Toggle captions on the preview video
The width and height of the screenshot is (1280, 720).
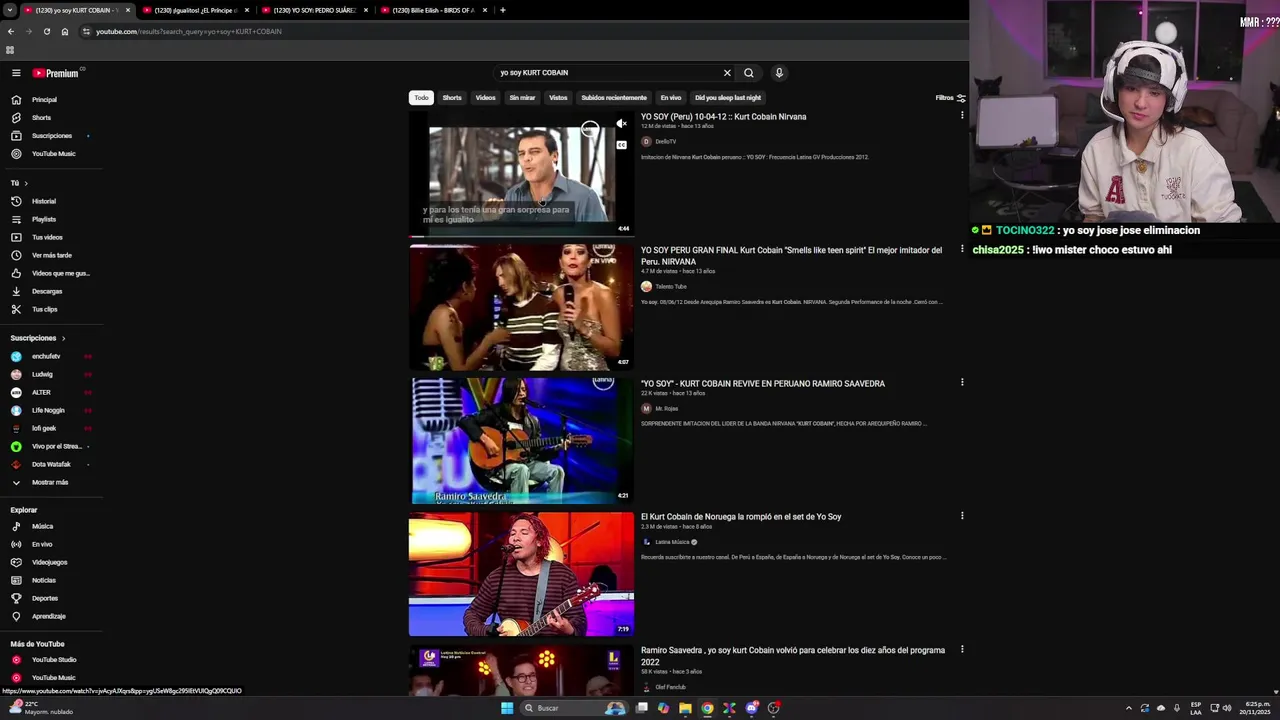click(621, 145)
